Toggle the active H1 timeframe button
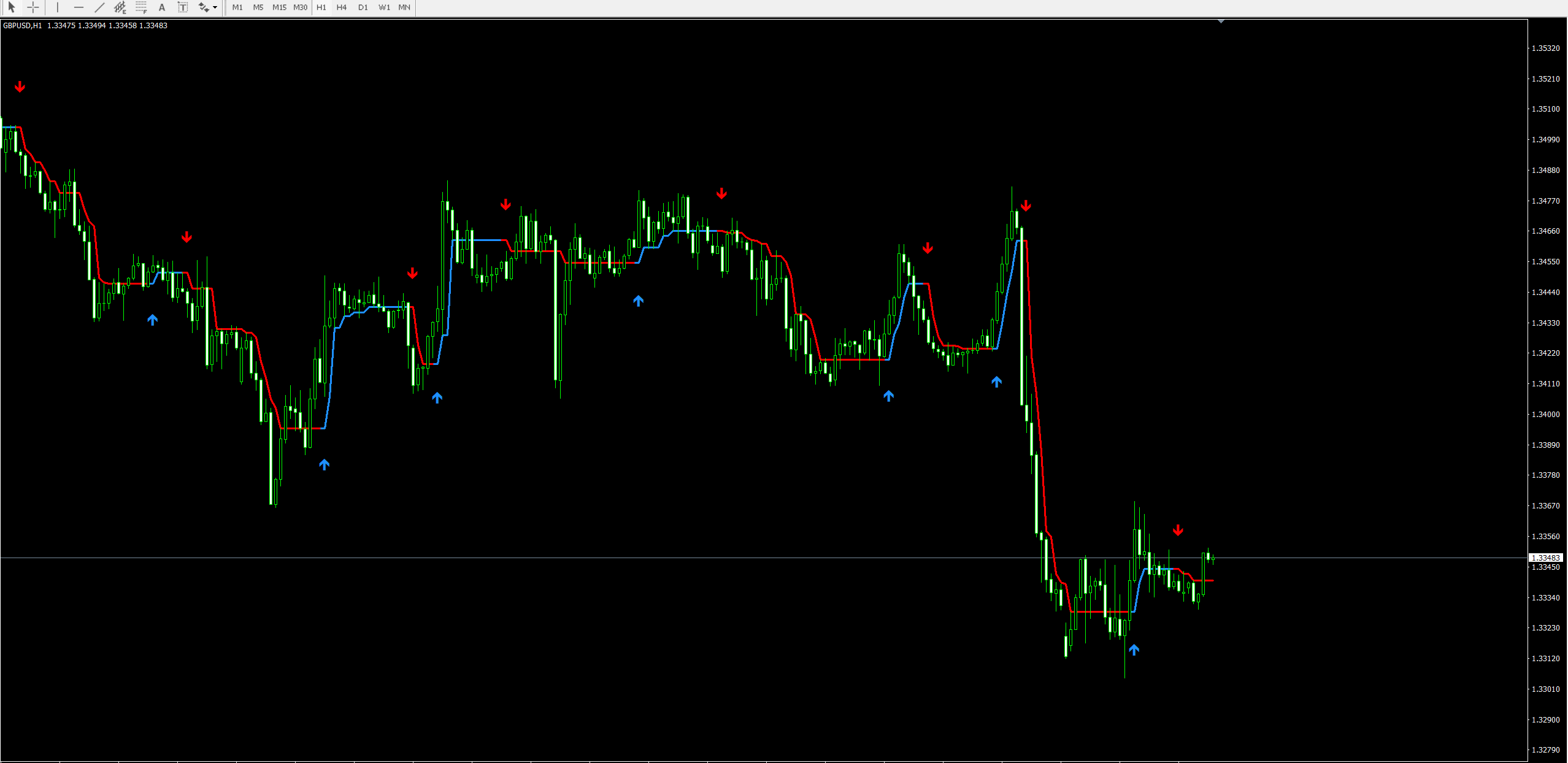 [x=321, y=7]
